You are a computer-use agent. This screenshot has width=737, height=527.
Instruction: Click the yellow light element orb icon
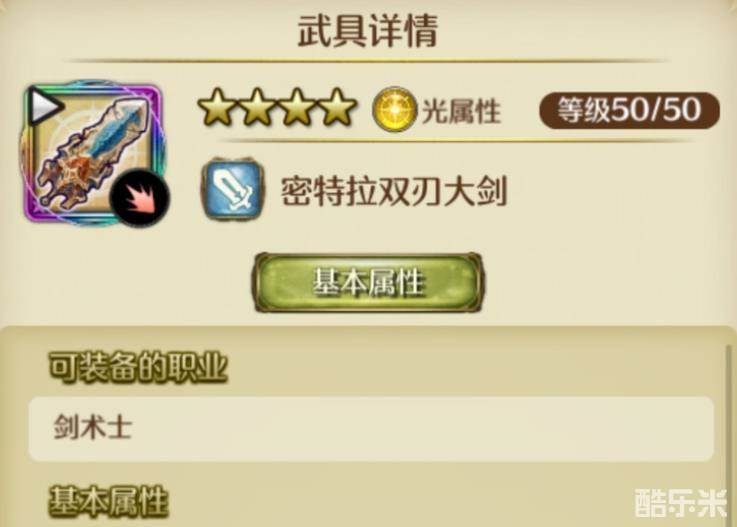395,110
